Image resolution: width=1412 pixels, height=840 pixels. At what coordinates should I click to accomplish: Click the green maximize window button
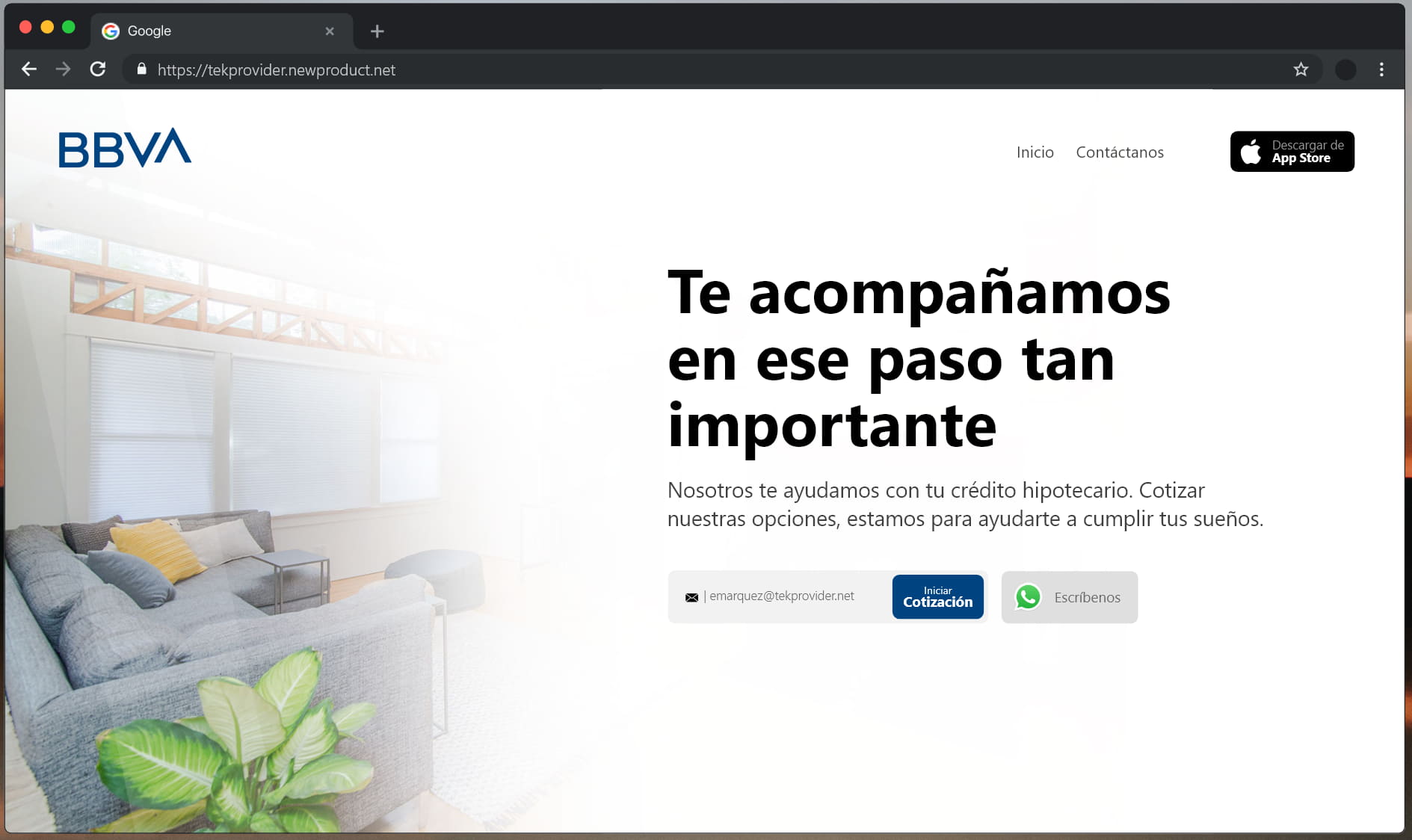(69, 28)
